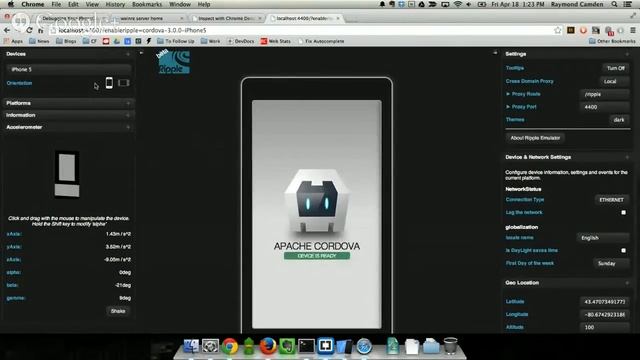640x360 pixels.
Task: Open Brackets editor from the Dock
Action: tap(325, 346)
